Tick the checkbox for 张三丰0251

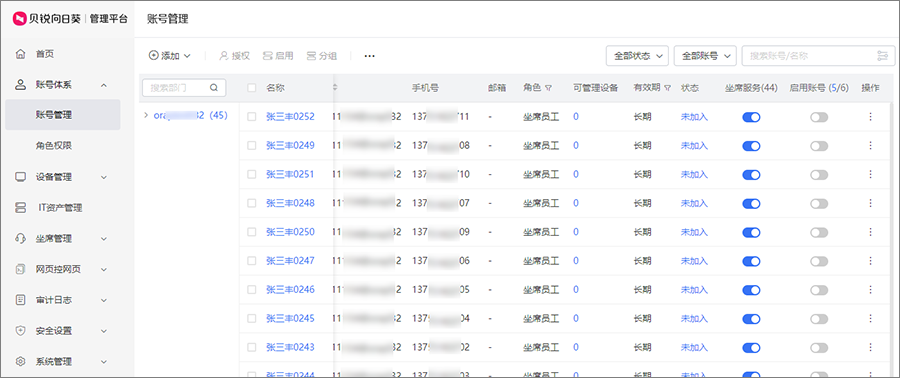click(251, 174)
